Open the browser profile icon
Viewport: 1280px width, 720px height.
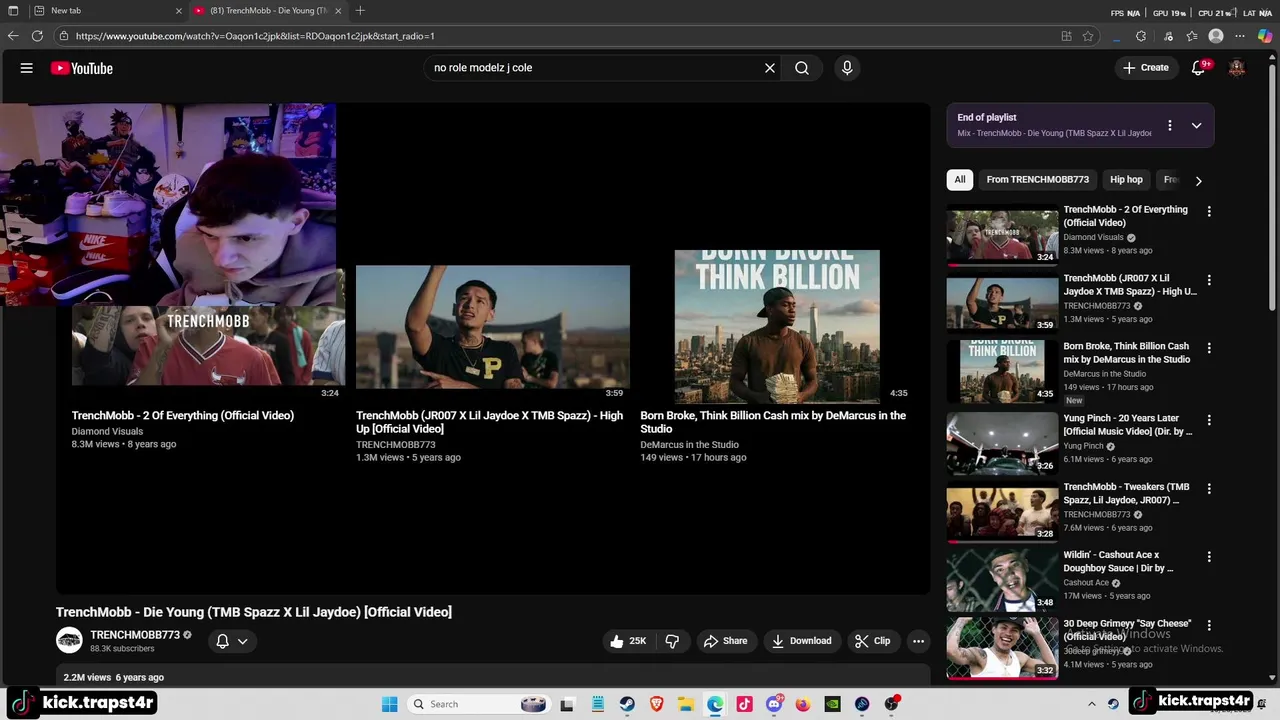pos(1216,36)
